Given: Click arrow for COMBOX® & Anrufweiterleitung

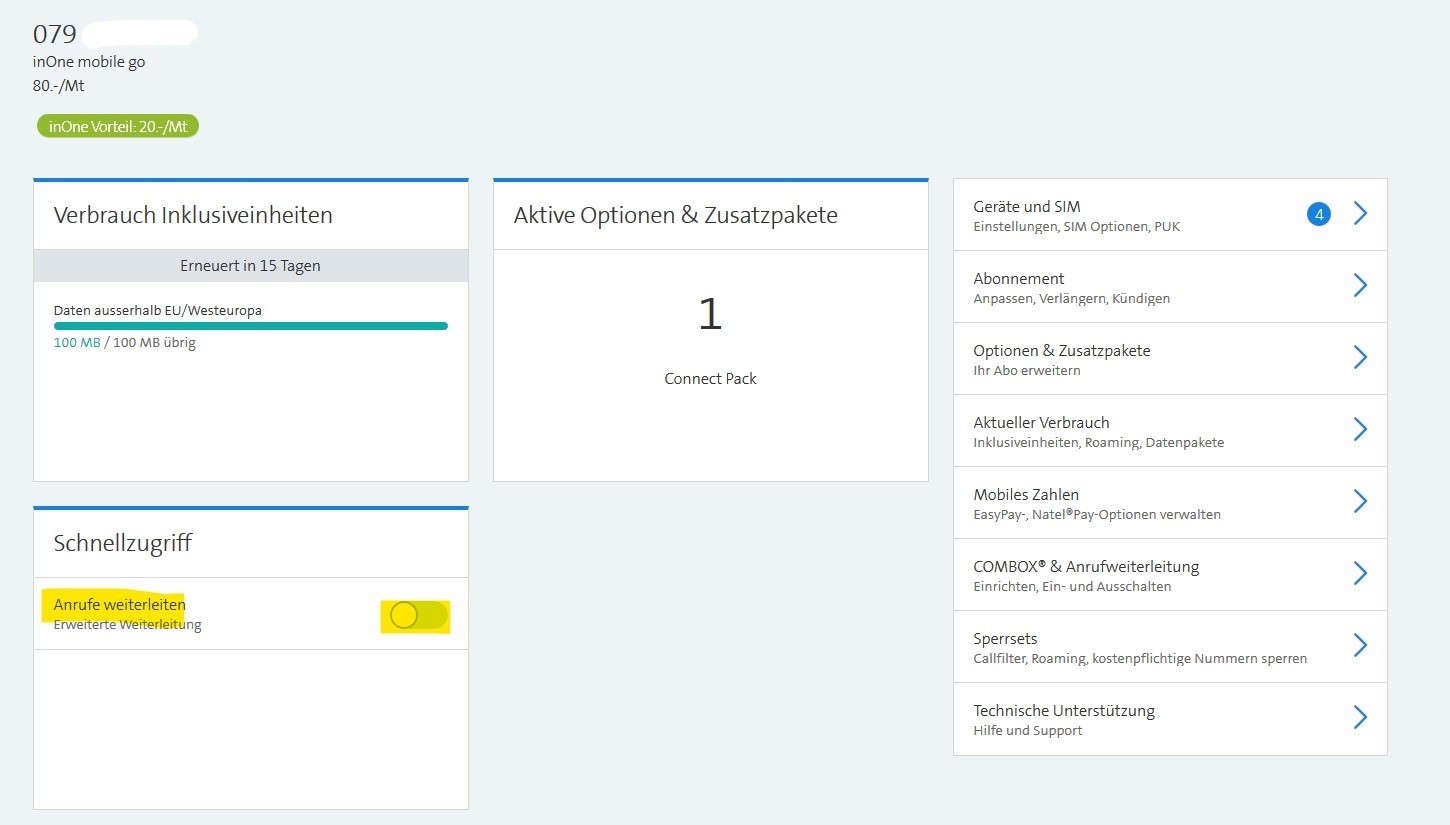Looking at the screenshot, I should coord(1359,574).
